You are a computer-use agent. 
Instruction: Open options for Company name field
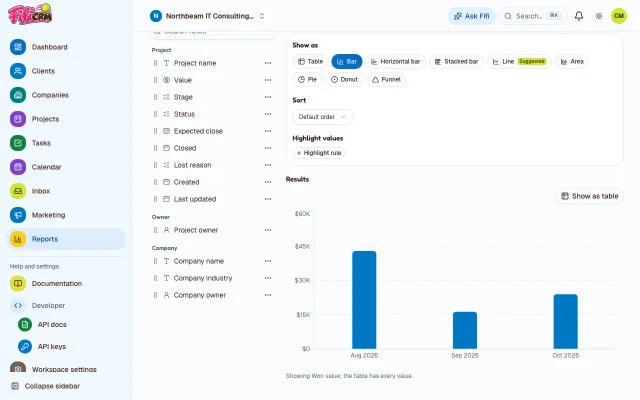[x=268, y=261]
